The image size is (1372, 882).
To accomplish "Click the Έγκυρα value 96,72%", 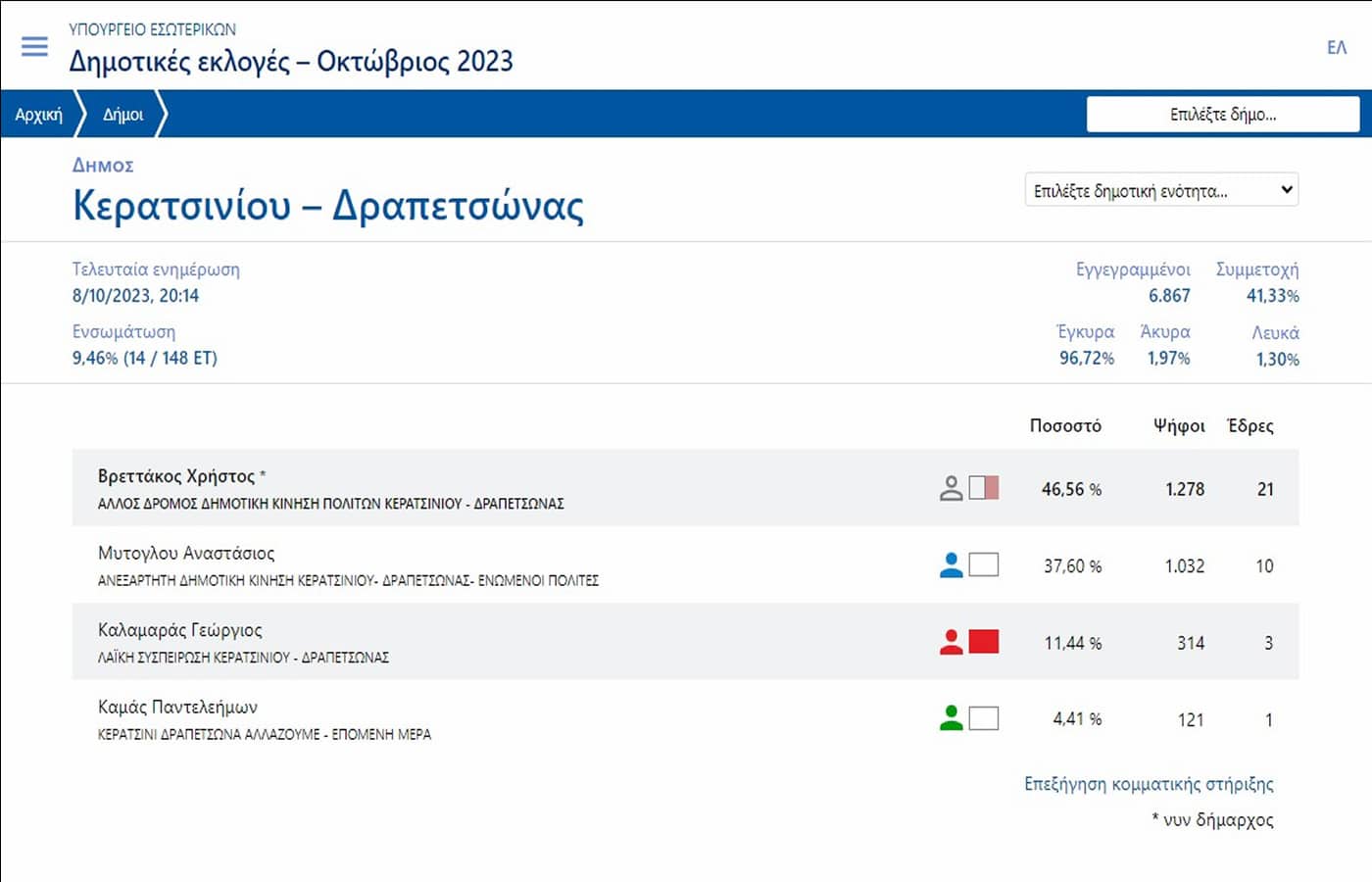I will click(x=1087, y=359).
